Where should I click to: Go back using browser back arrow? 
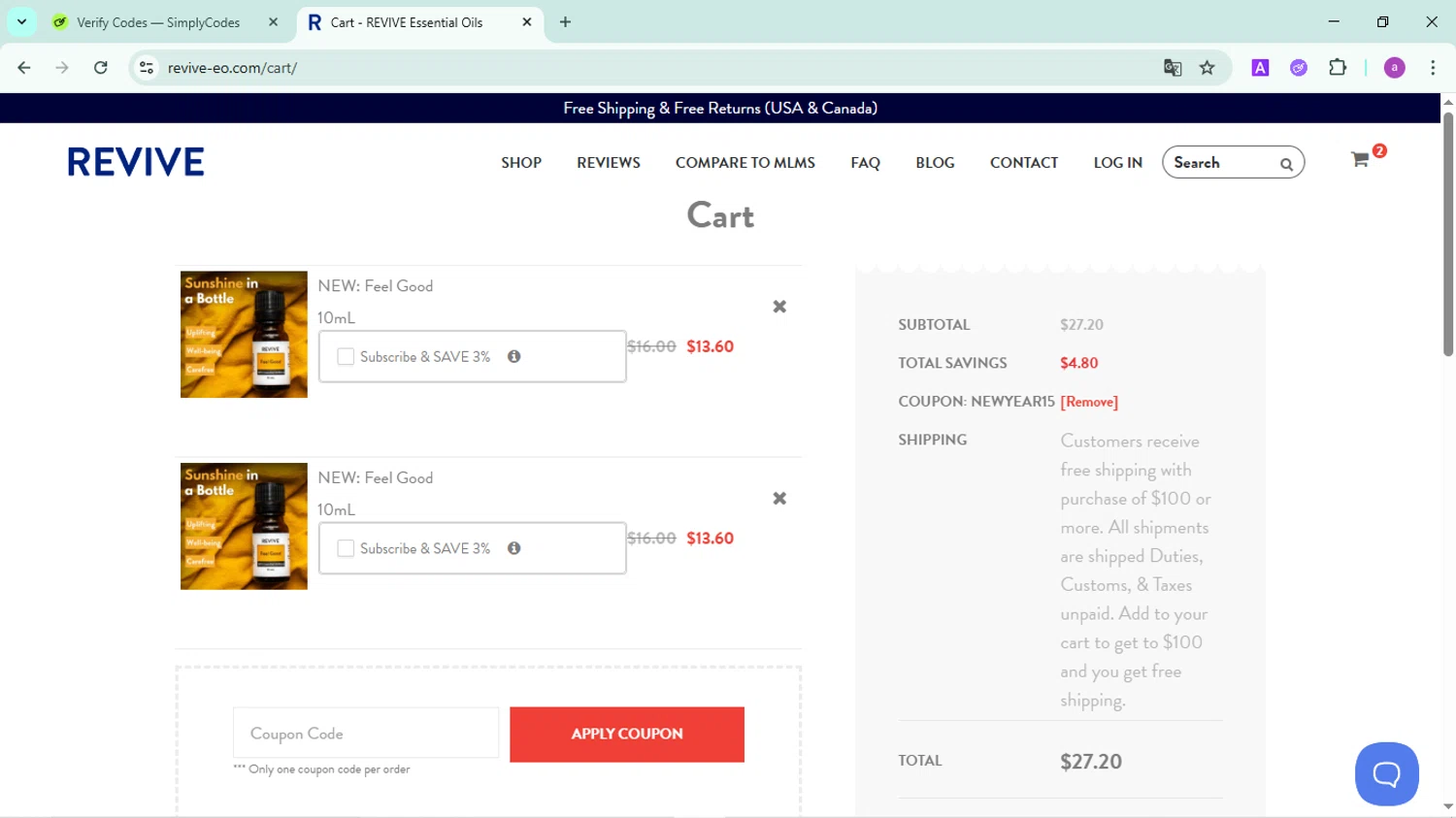[x=24, y=68]
